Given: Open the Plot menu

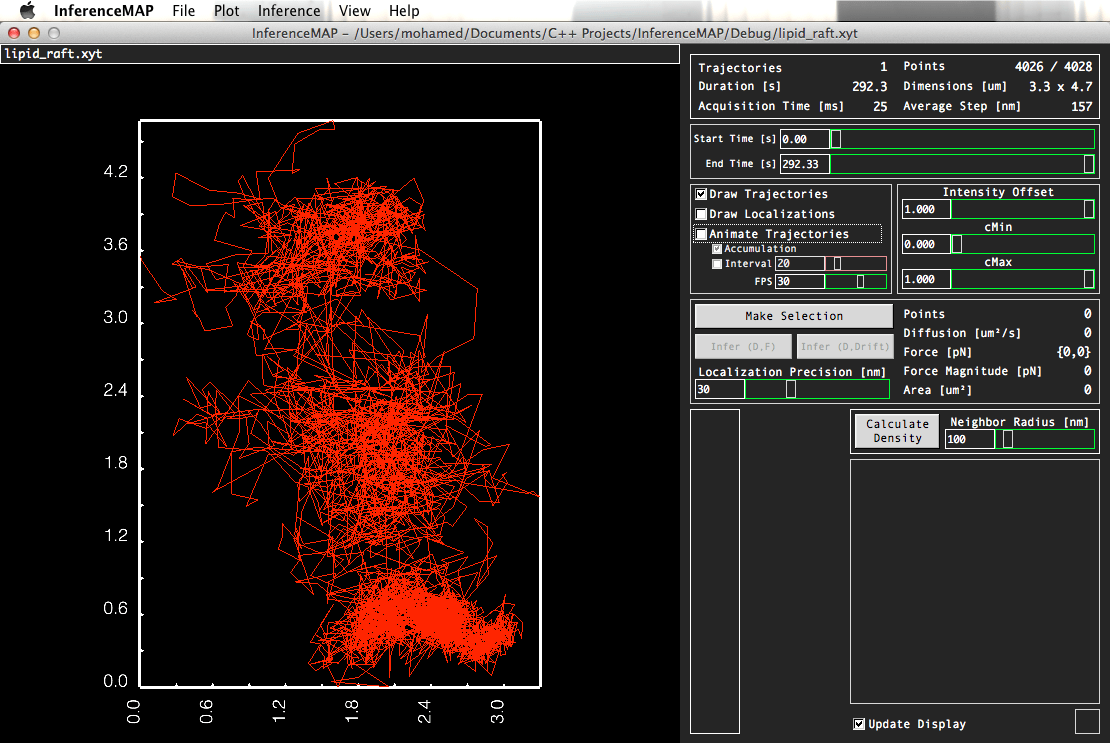Looking at the screenshot, I should click(x=227, y=11).
